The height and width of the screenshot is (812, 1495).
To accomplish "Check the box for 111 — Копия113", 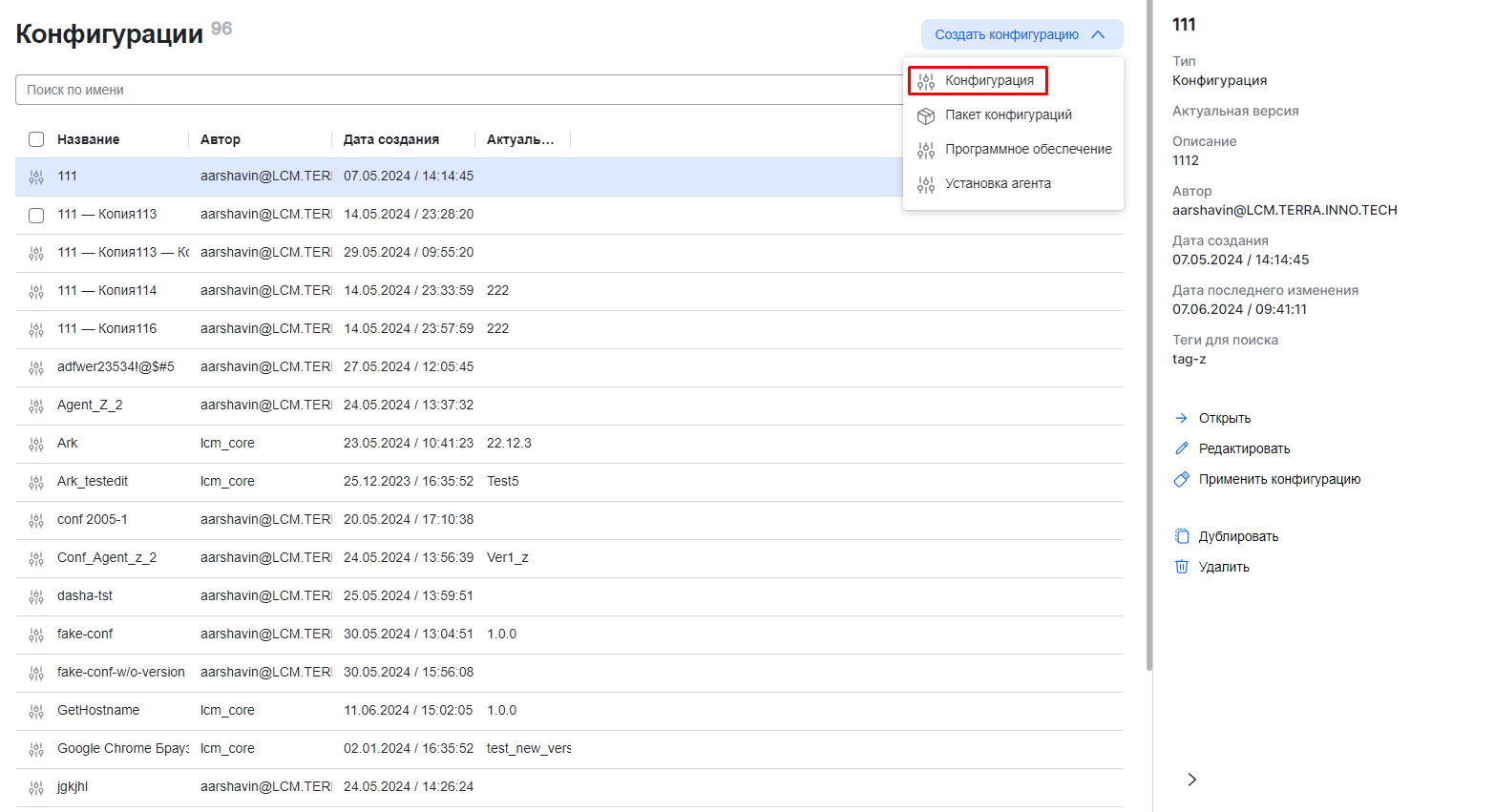I will click(x=36, y=215).
